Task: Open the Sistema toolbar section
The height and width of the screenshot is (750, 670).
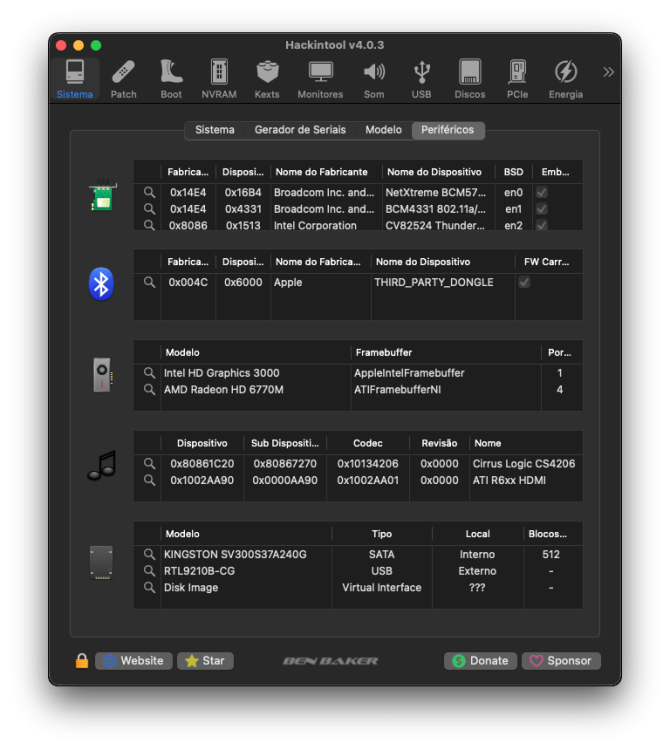Action: tap(75, 79)
